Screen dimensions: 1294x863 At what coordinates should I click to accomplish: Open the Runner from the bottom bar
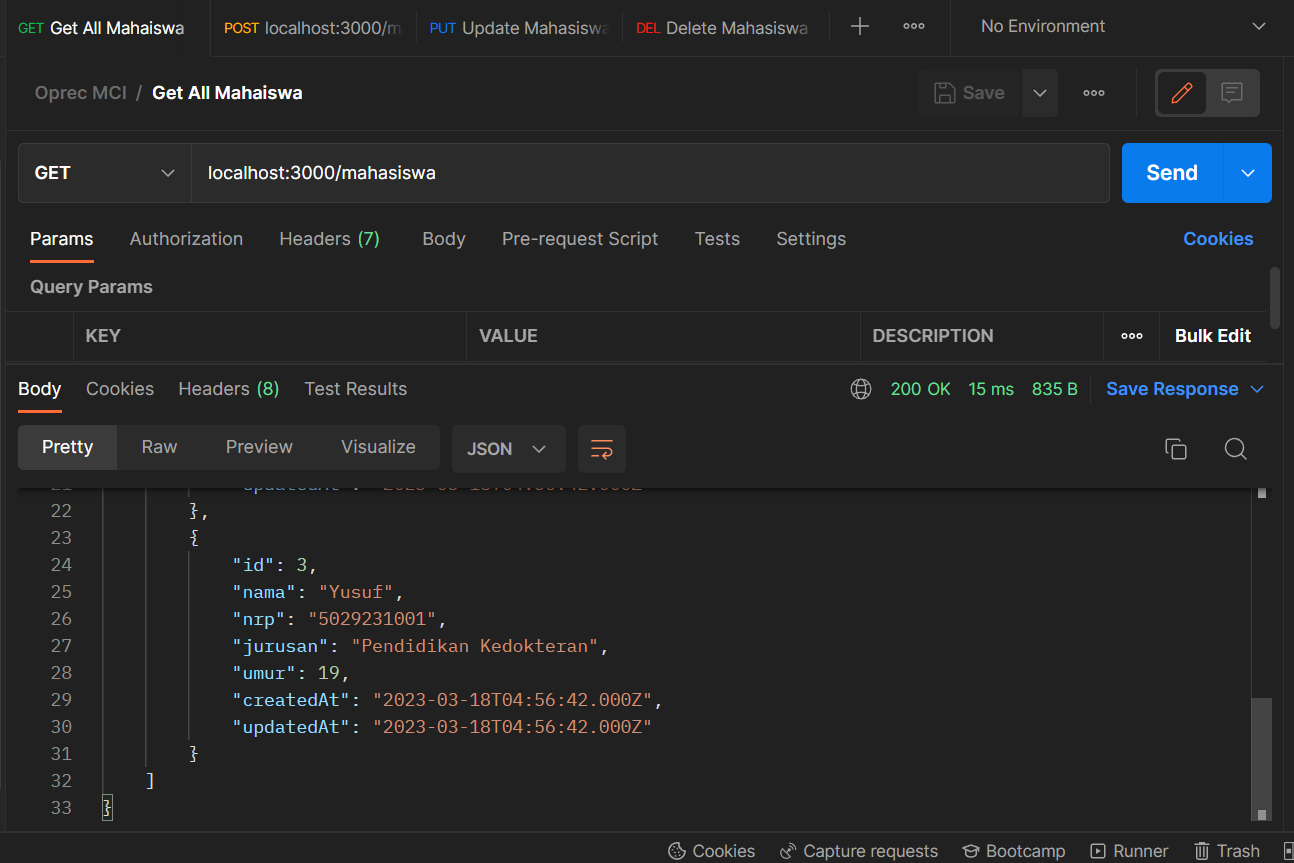(x=1129, y=850)
